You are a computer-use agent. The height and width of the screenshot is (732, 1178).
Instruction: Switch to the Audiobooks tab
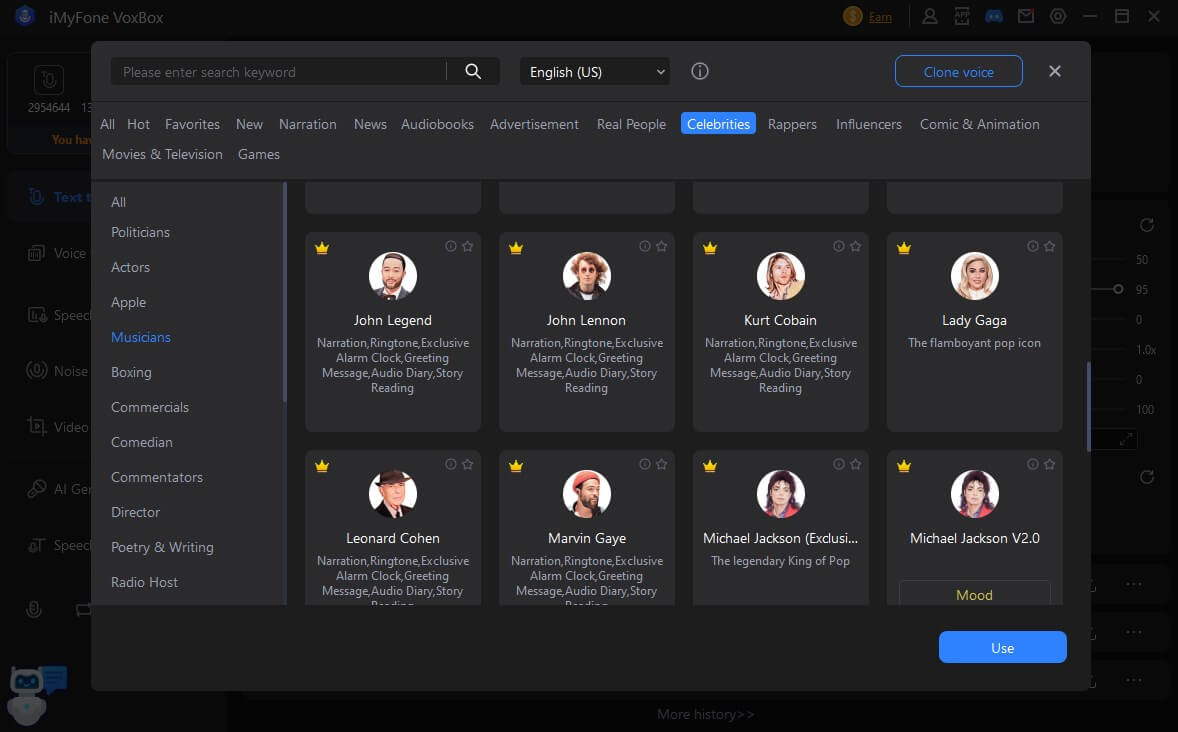pos(437,124)
